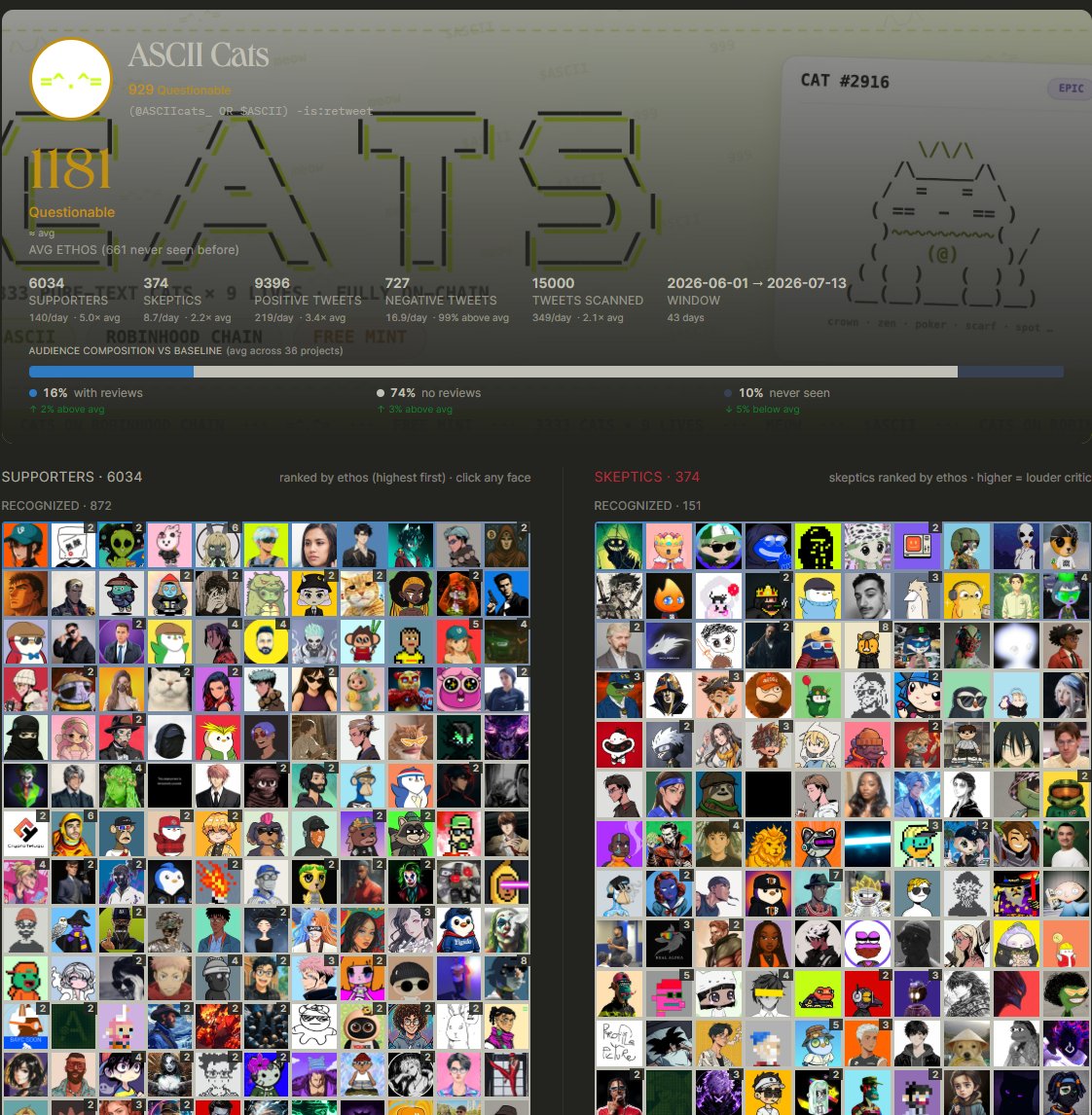Open the solid black square skeptic avatar

[768, 794]
